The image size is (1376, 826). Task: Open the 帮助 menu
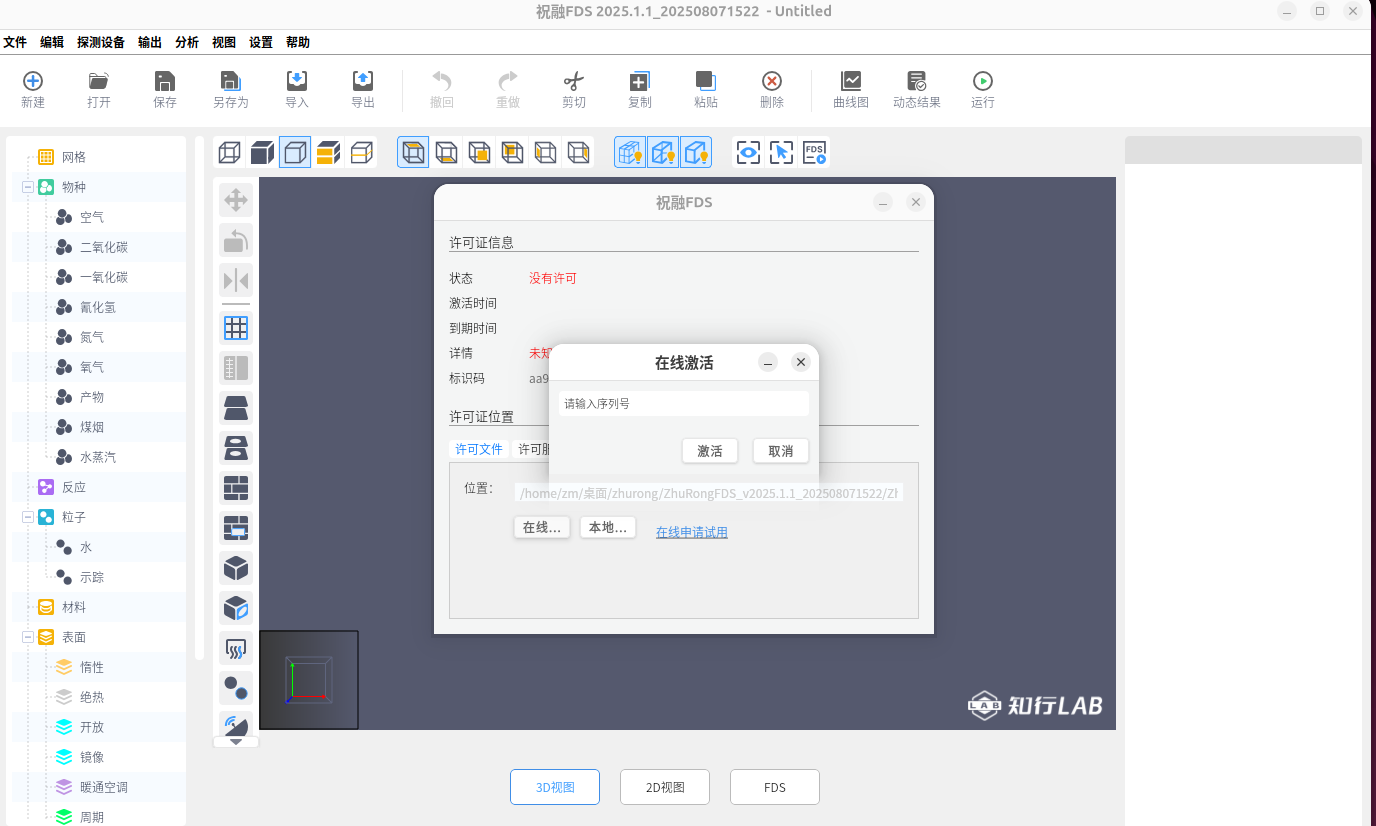click(298, 42)
